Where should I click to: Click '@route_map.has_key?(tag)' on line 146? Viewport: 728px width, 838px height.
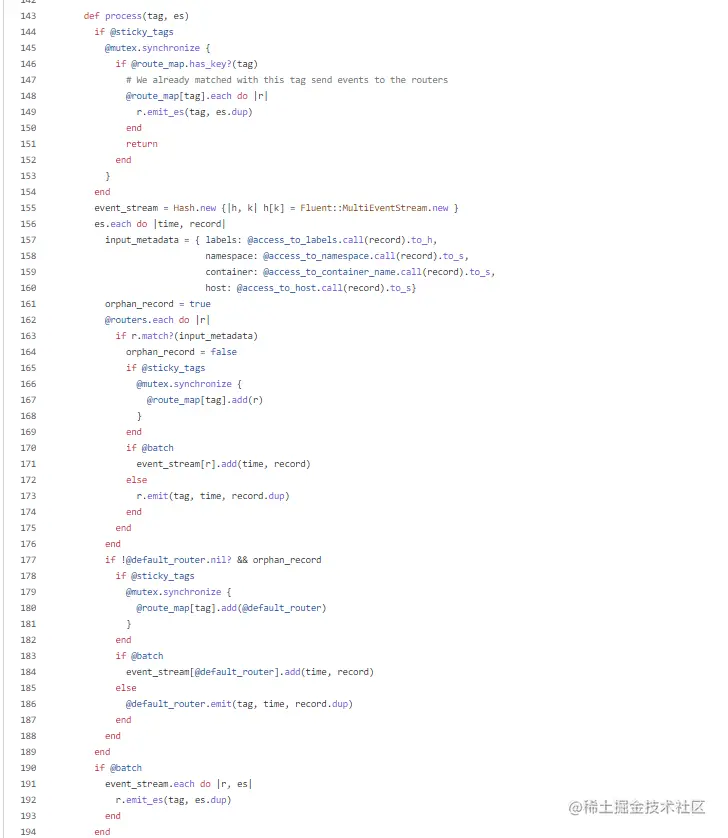195,64
